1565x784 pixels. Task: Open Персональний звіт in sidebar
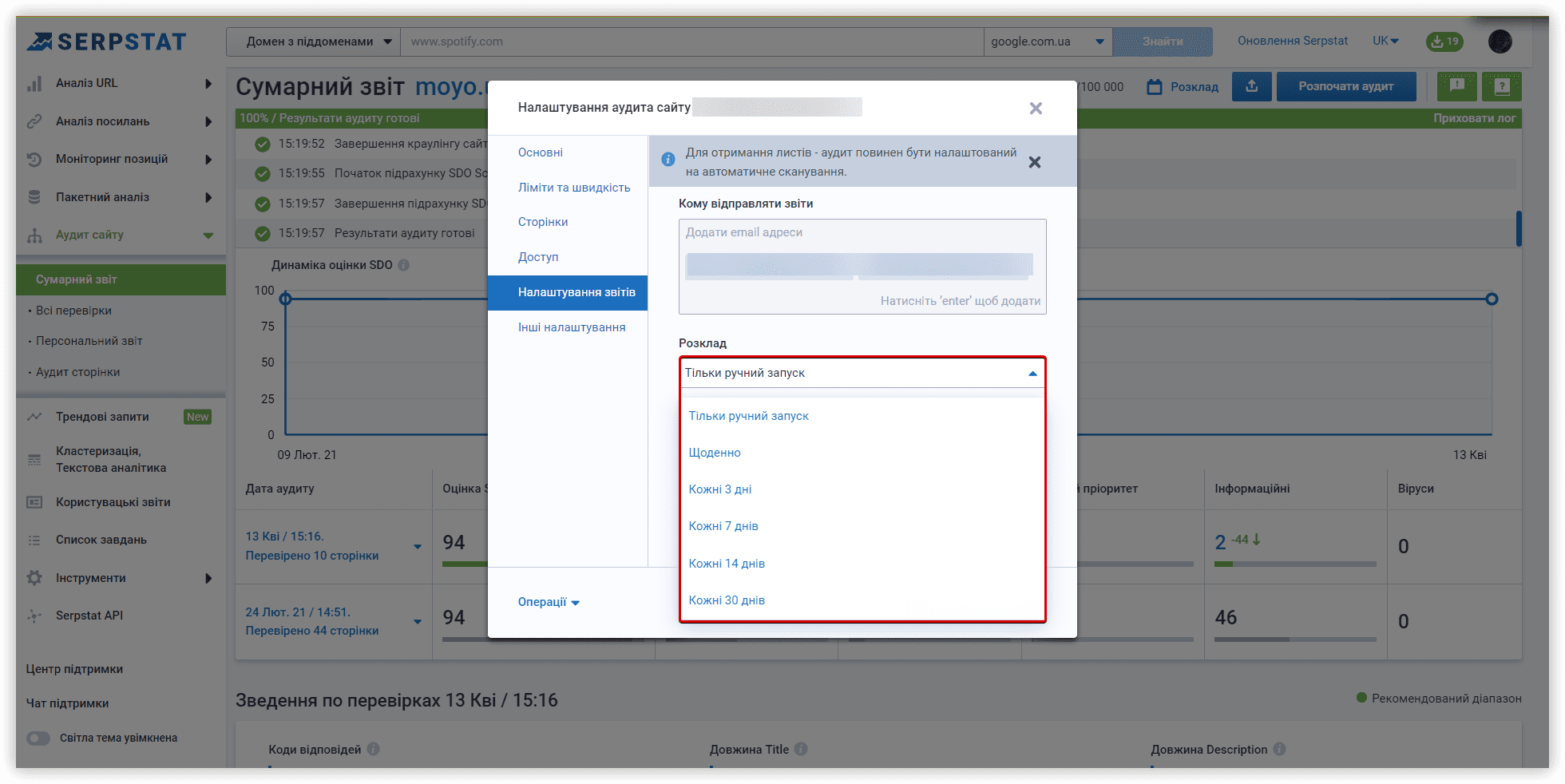coord(89,341)
